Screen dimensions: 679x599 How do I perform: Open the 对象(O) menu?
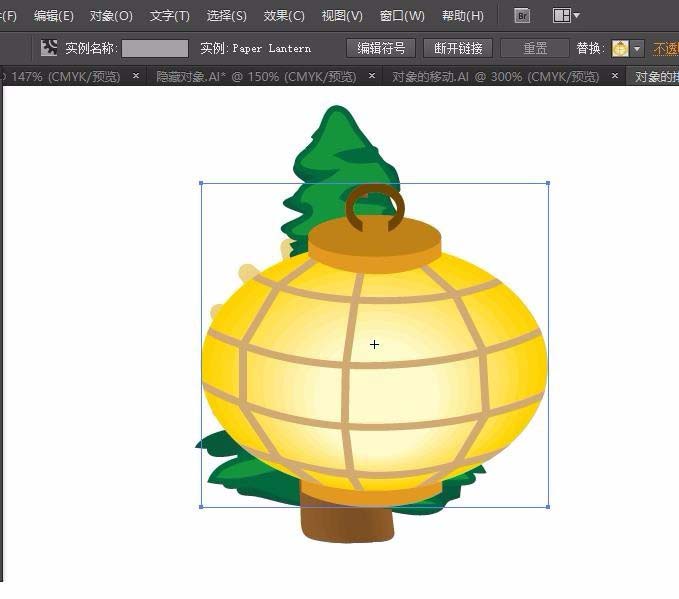click(111, 16)
